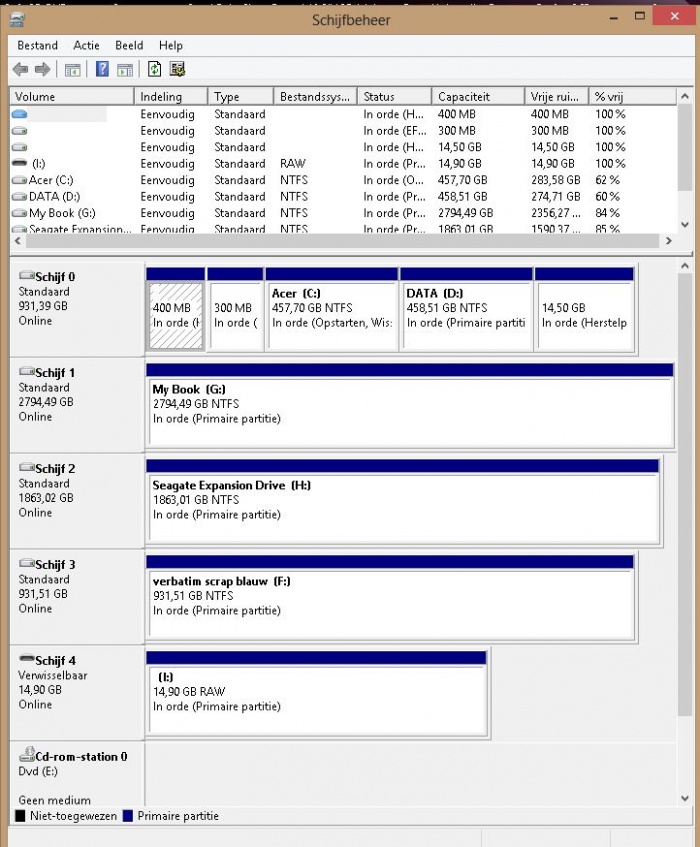Open the disk settings properties toolbar icon
The image size is (700, 847).
coord(177,69)
